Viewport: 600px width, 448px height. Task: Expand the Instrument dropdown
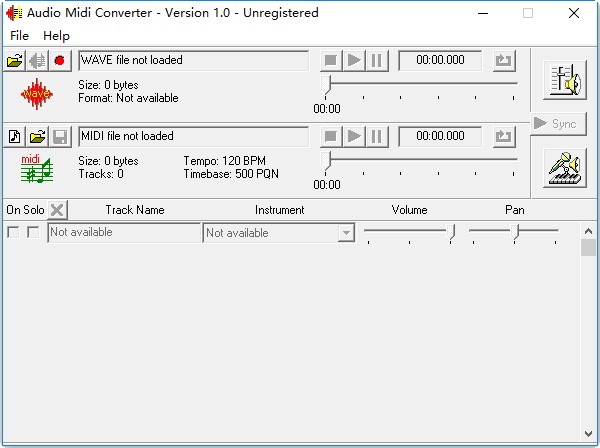pyautogui.click(x=346, y=233)
